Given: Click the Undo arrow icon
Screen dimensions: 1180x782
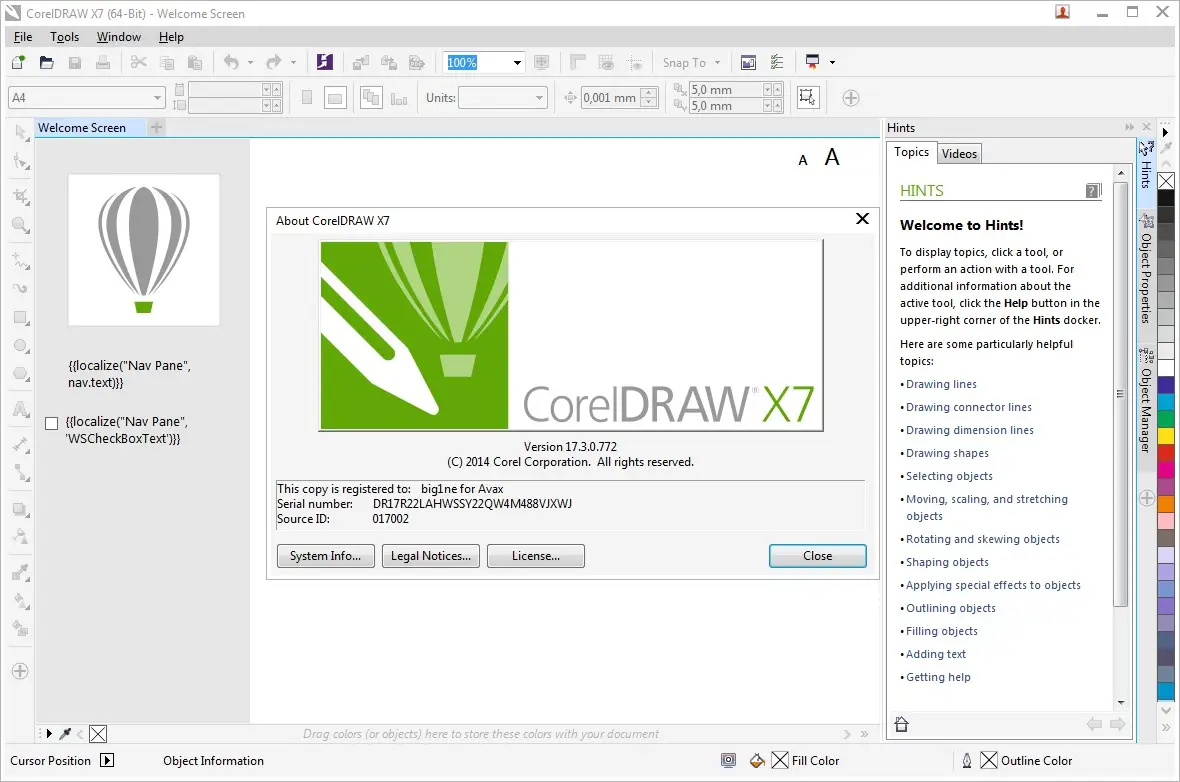Looking at the screenshot, I should 231,62.
